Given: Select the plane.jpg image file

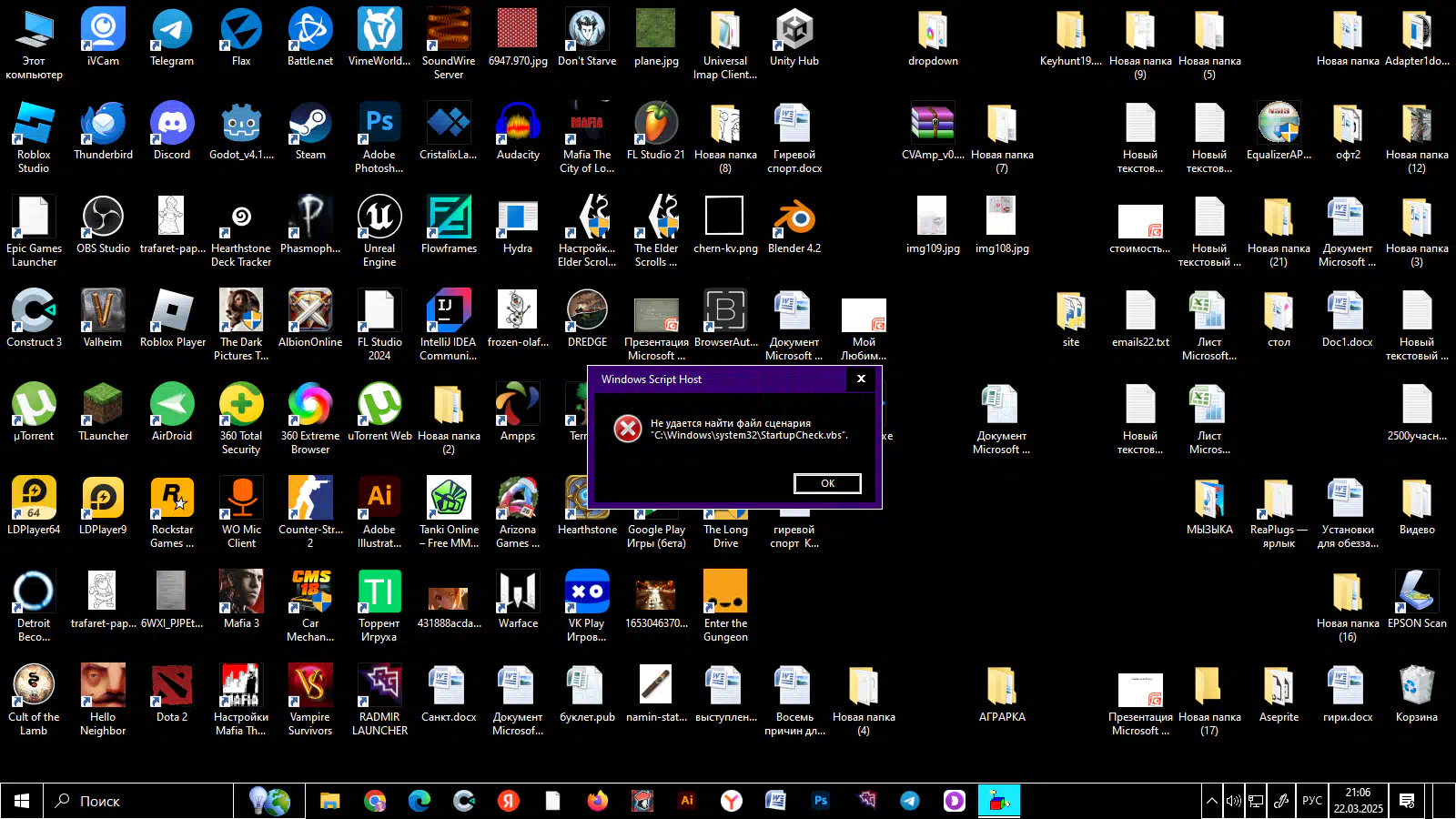Looking at the screenshot, I should click(x=656, y=38).
